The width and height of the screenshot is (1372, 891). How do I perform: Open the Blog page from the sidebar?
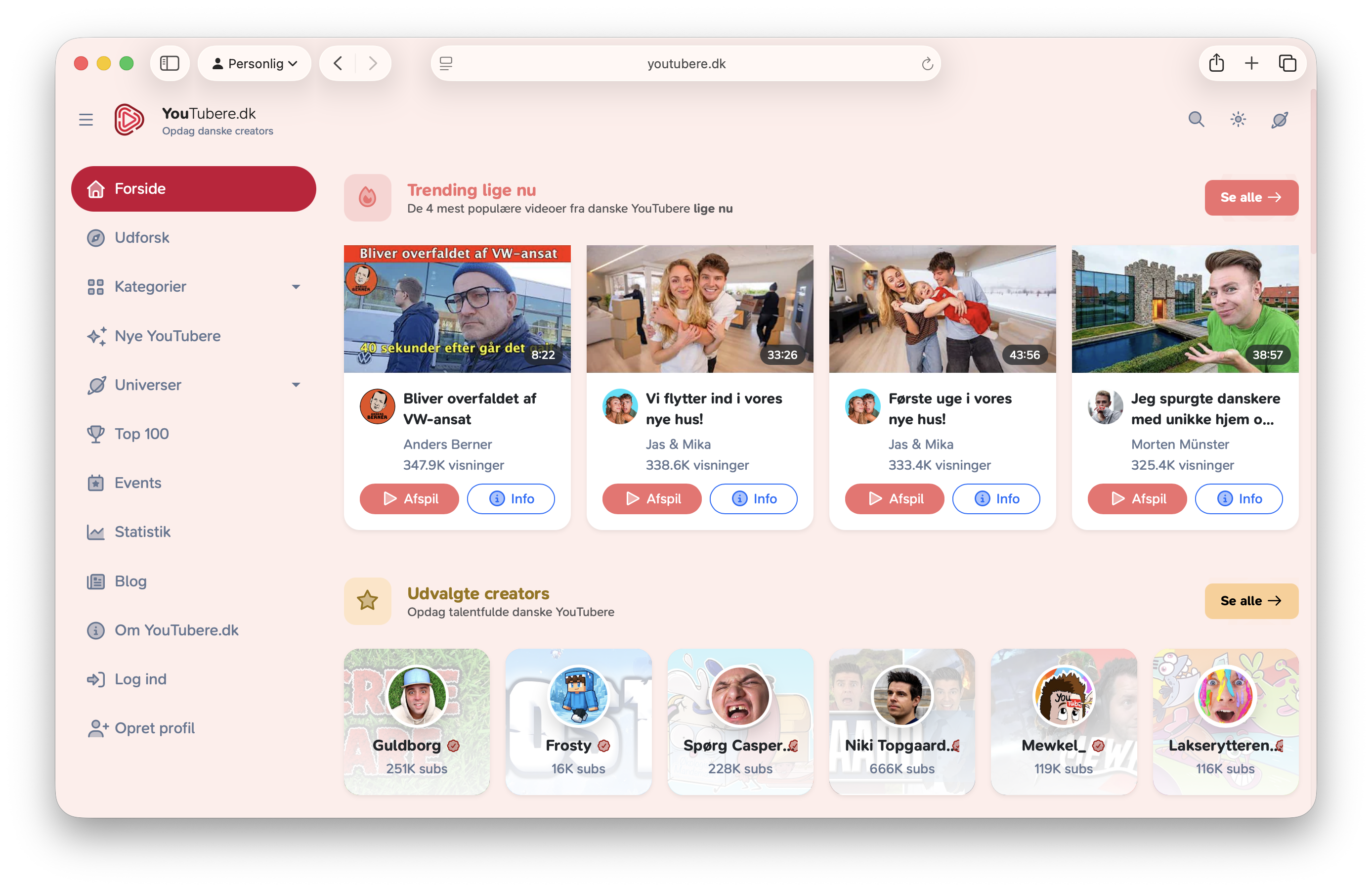point(130,581)
